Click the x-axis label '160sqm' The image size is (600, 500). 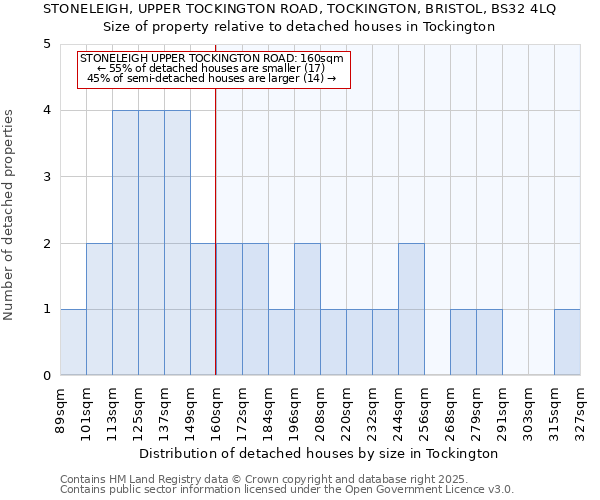coord(216,414)
